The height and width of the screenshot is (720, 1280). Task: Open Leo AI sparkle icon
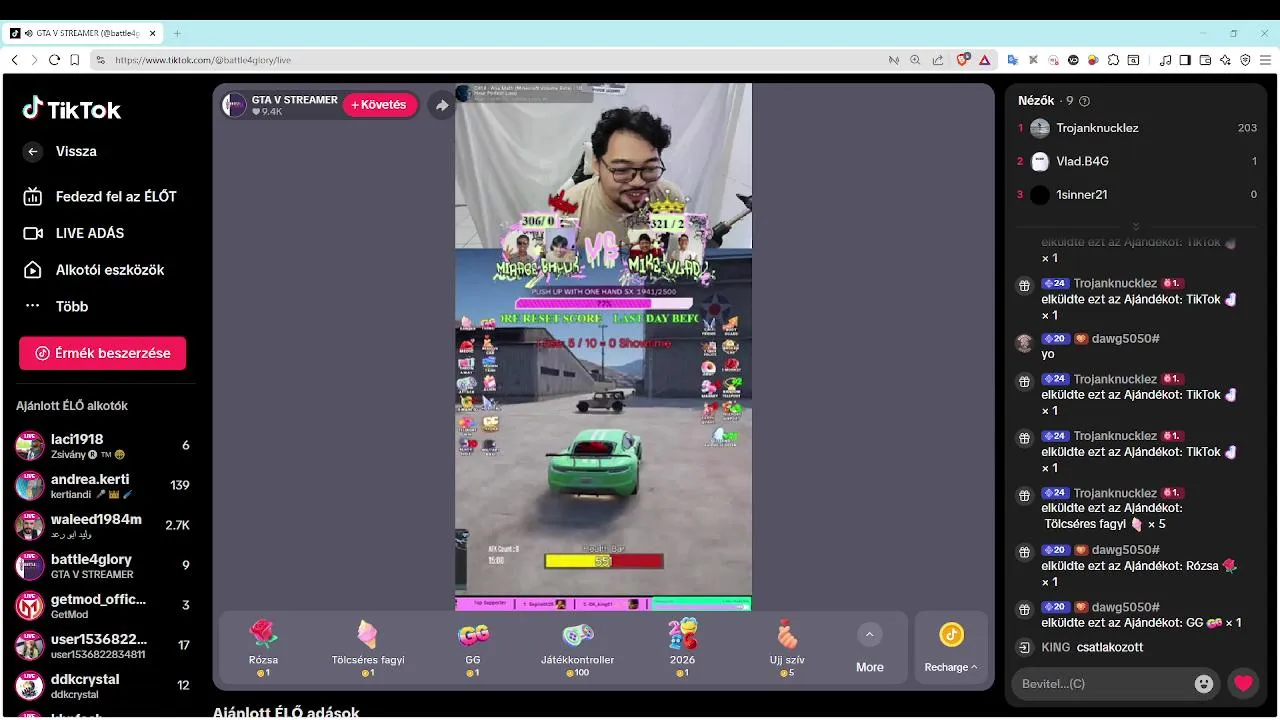(x=1225, y=60)
